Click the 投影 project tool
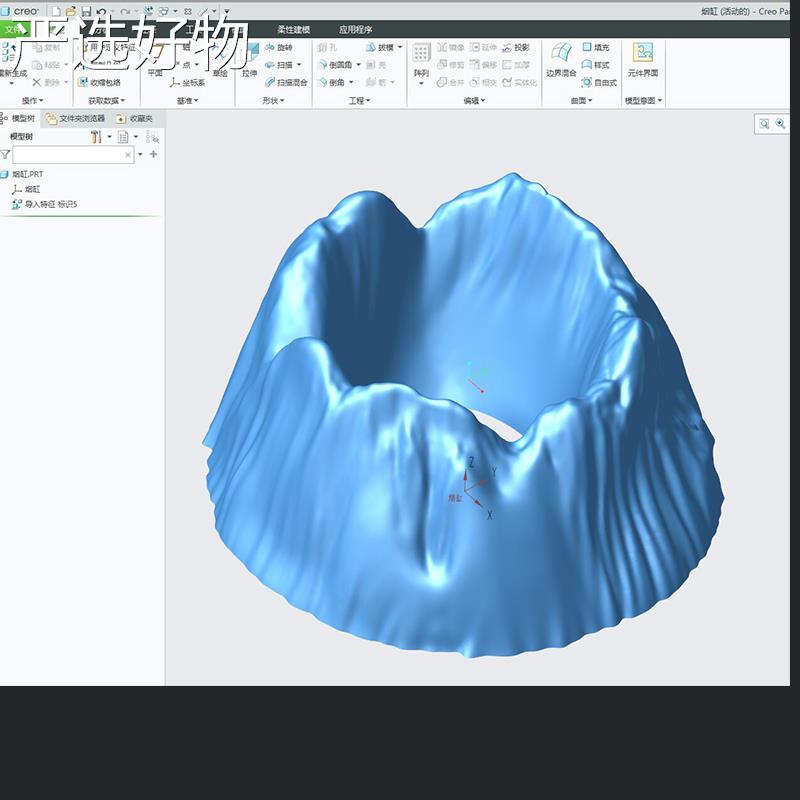 (x=516, y=47)
